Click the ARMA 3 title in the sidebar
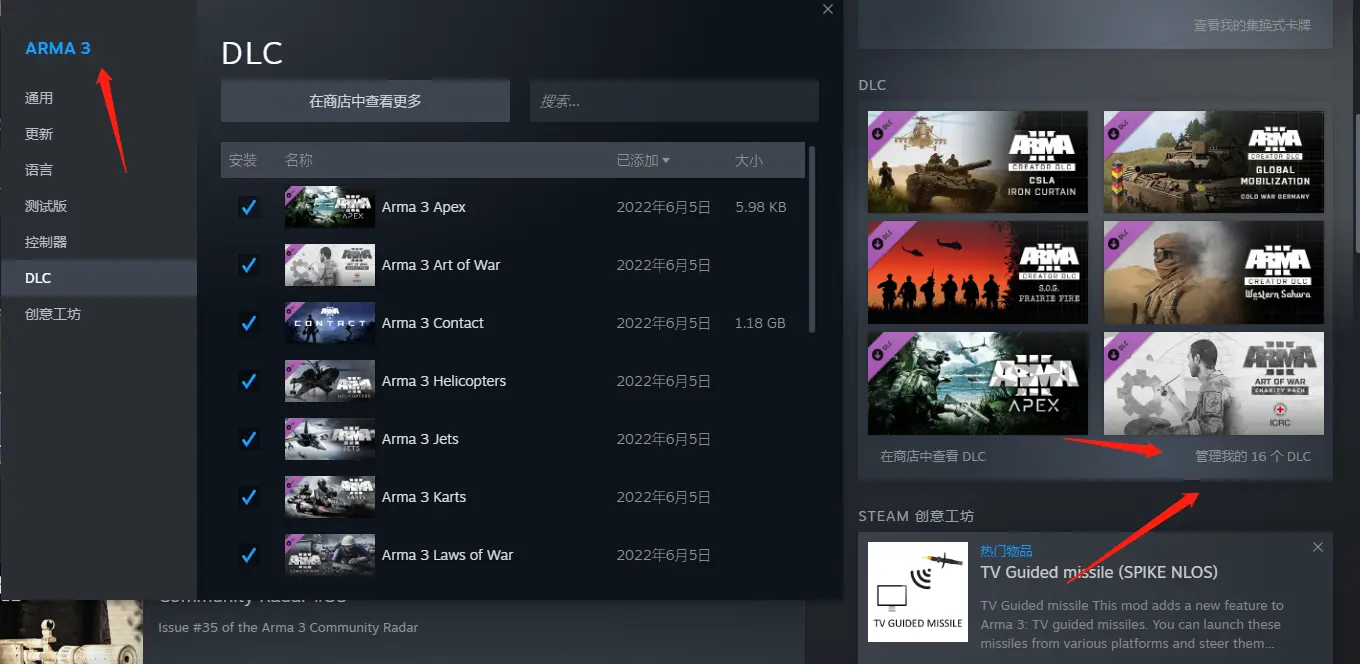 pos(58,48)
